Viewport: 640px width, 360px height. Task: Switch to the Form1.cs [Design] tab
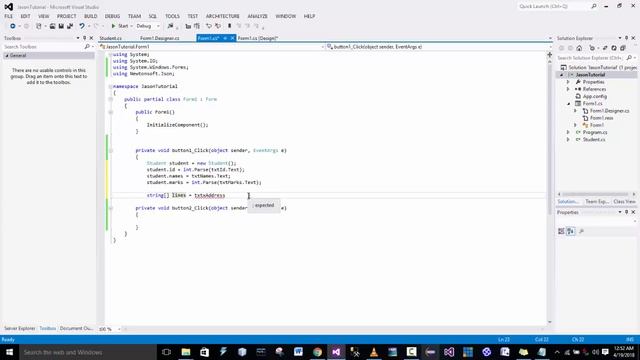point(258,38)
